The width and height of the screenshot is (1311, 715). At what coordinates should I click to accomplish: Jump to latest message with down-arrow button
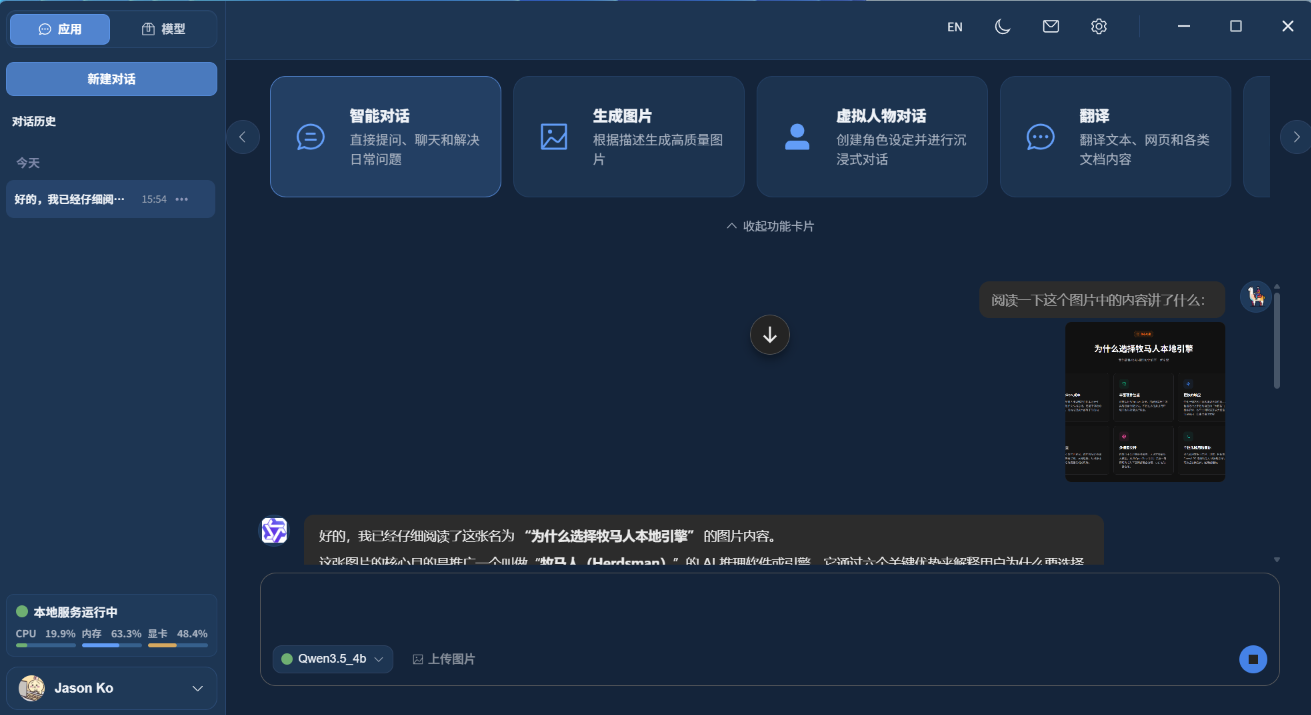[x=770, y=335]
